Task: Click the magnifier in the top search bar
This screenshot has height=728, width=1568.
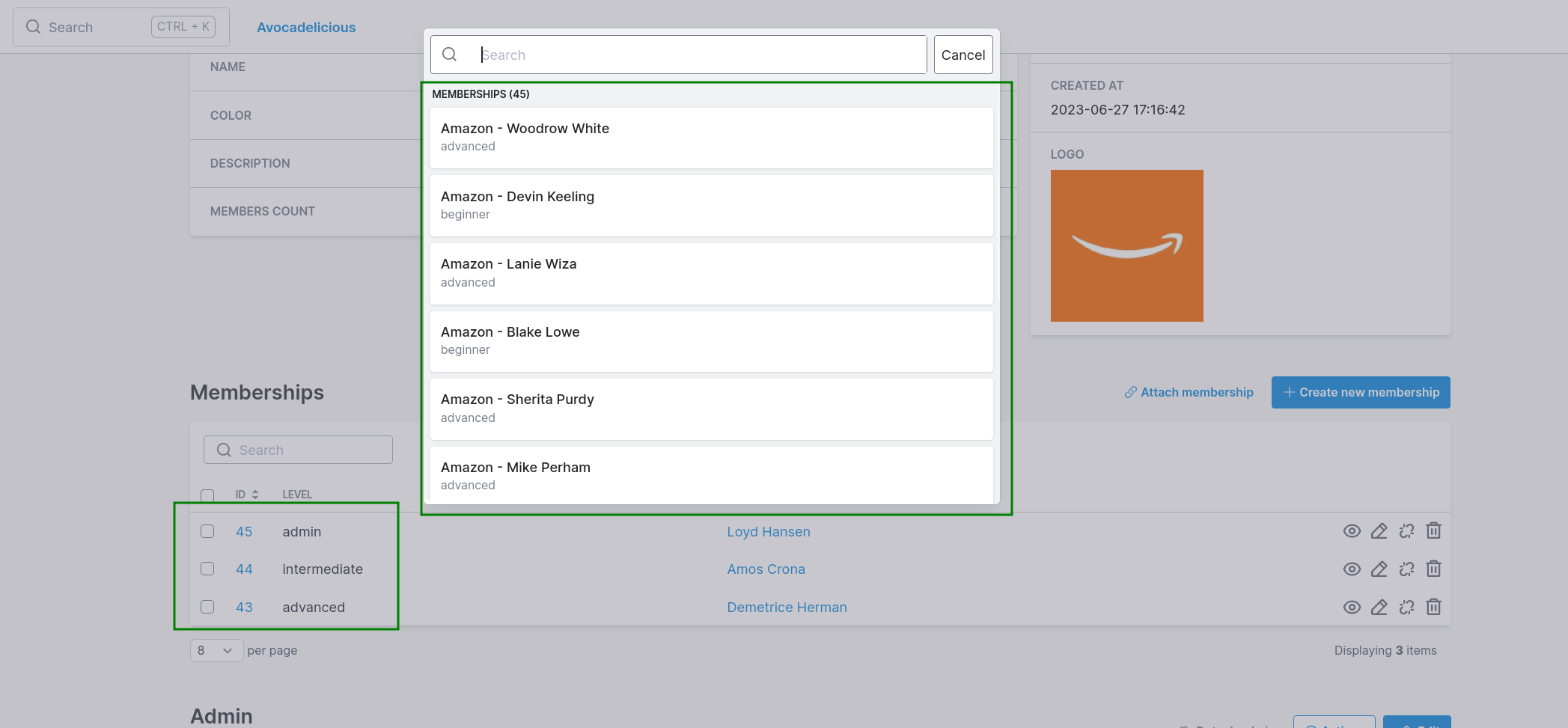Action: point(33,26)
